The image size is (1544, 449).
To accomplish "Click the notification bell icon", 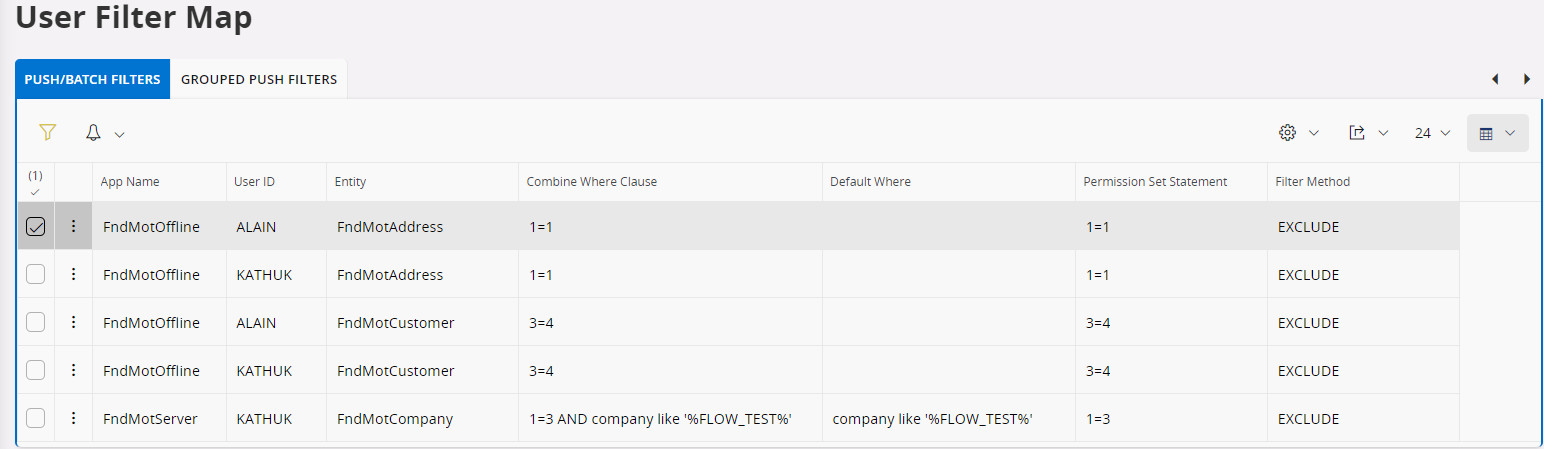I will [x=93, y=133].
